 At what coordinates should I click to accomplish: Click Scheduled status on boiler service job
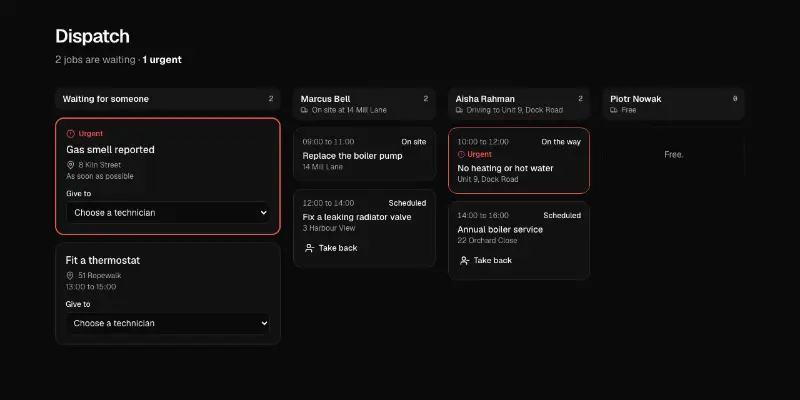click(562, 215)
